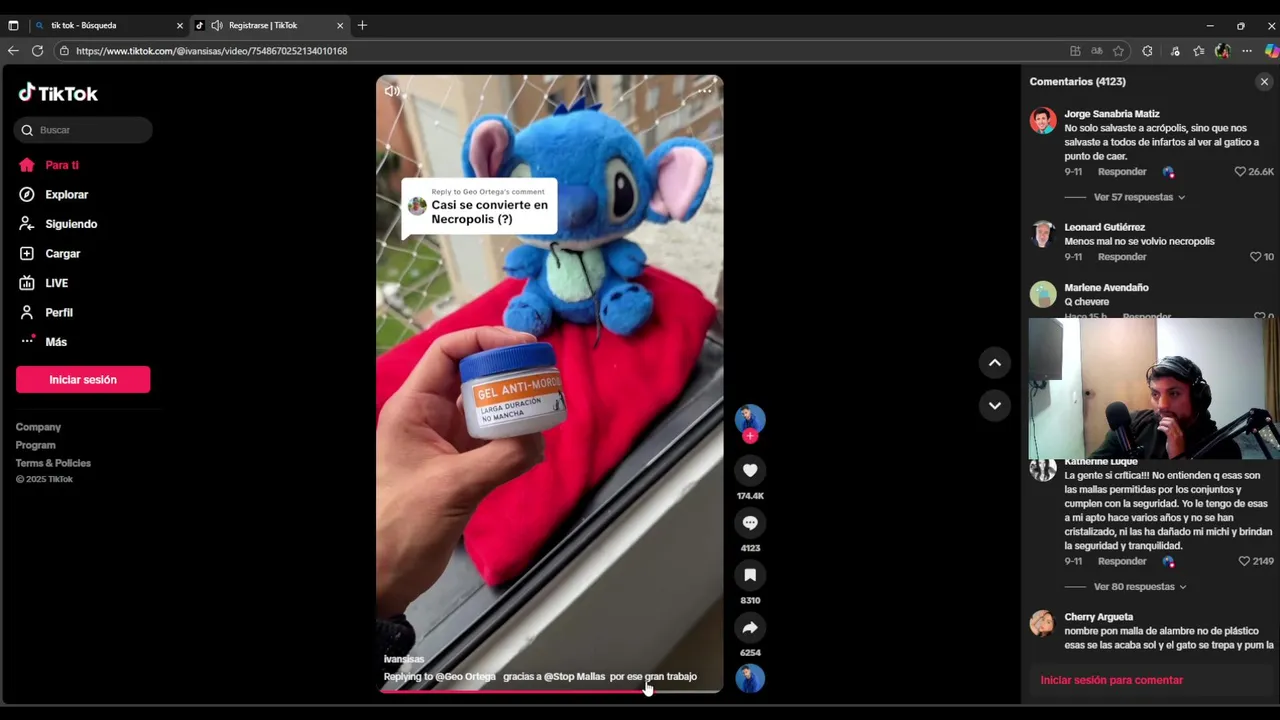Click the TikTok logo
The image size is (1280, 720).
(x=58, y=93)
